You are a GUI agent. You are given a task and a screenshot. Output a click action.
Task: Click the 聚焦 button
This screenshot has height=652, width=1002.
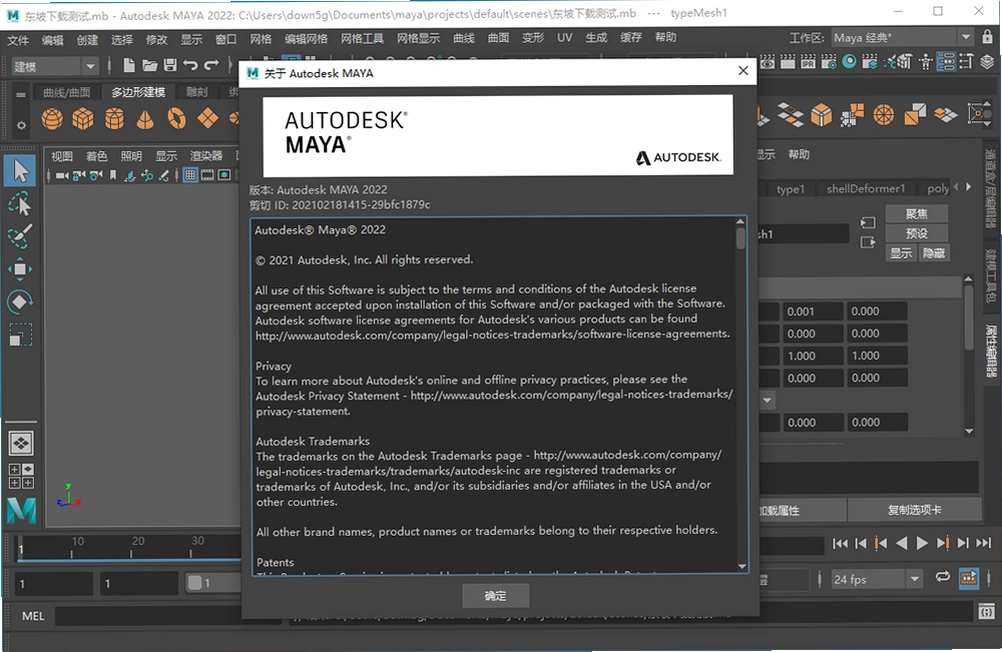tap(916, 213)
